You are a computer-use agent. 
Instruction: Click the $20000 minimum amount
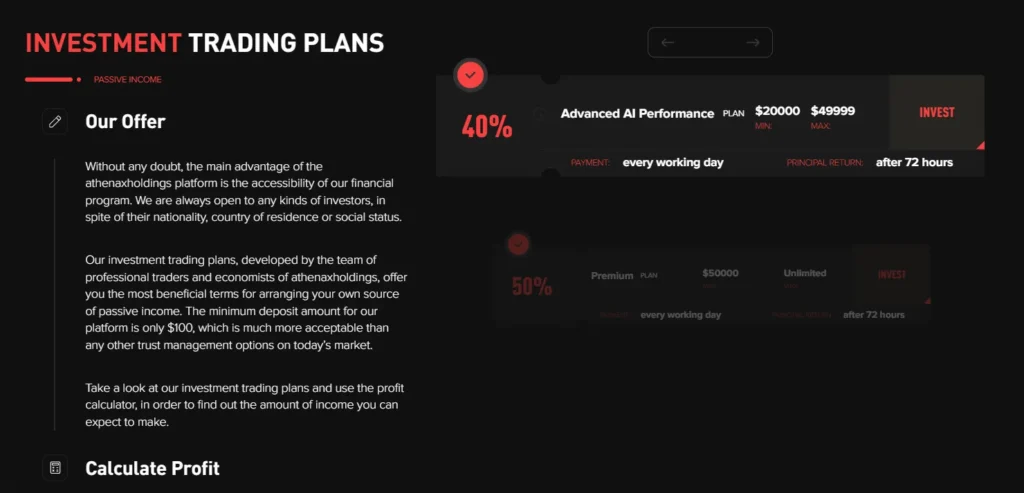[777, 111]
